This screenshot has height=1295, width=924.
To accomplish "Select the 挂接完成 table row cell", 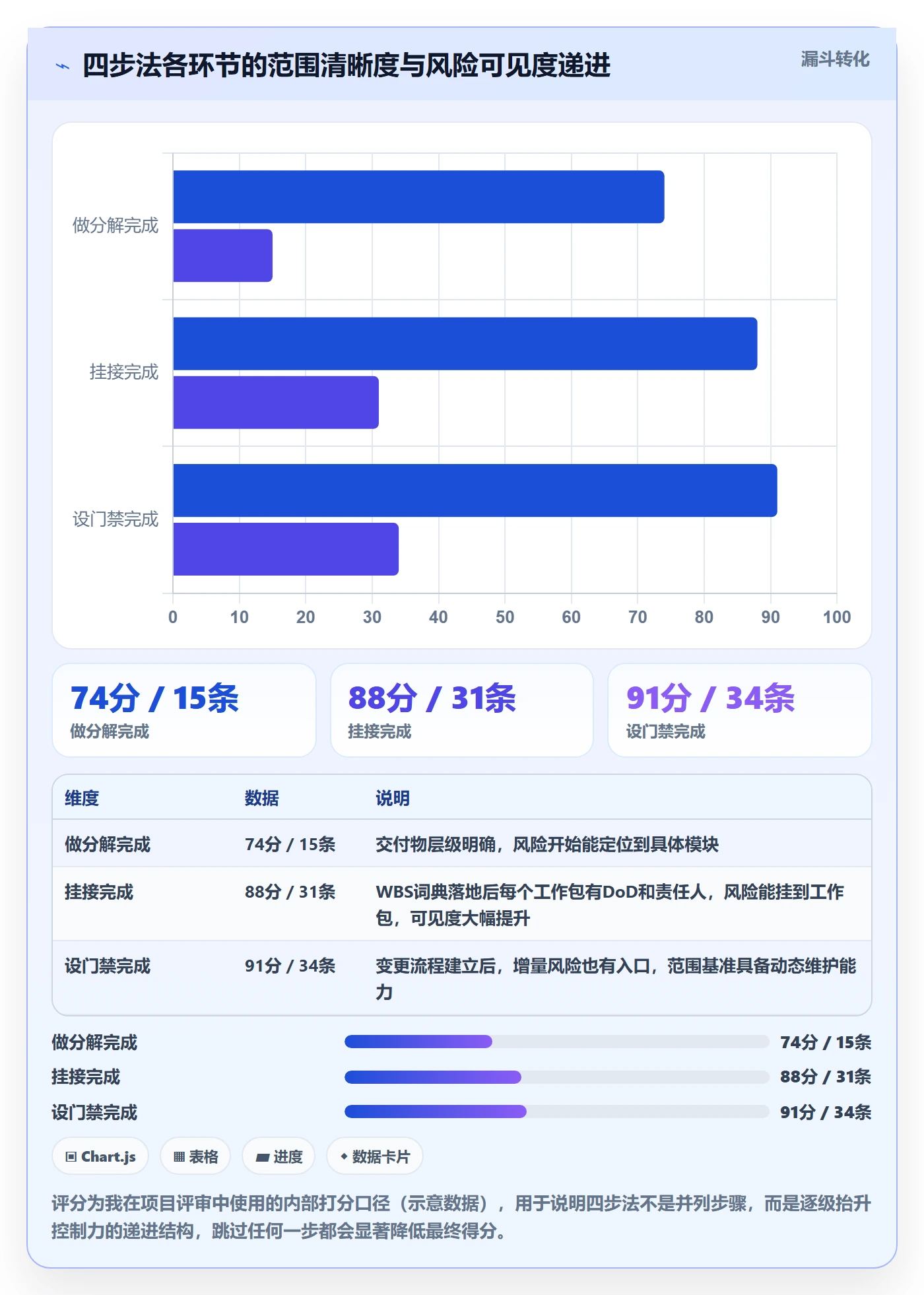I will pos(99,892).
